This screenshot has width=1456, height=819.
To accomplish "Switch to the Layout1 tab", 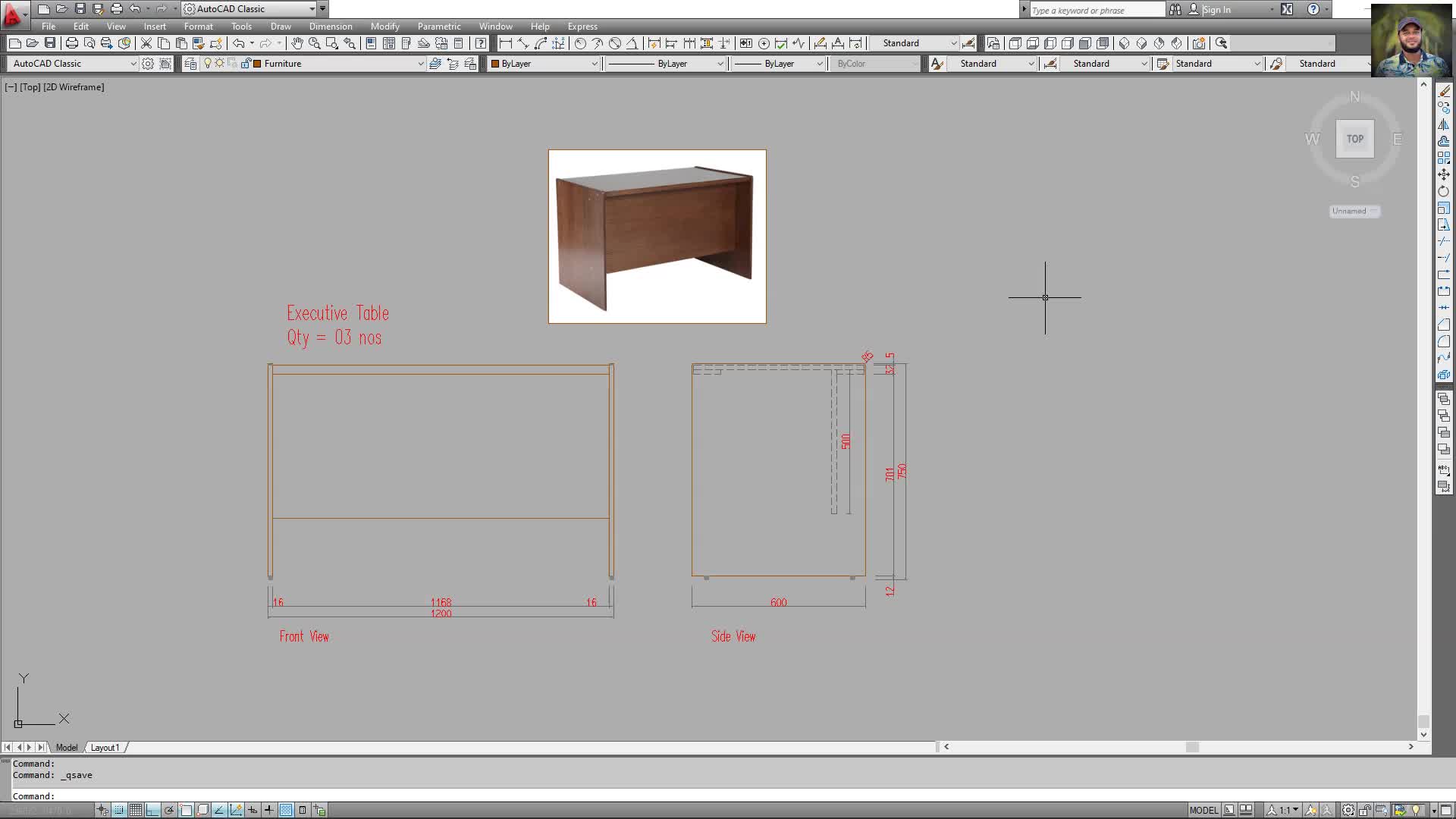I will click(105, 748).
